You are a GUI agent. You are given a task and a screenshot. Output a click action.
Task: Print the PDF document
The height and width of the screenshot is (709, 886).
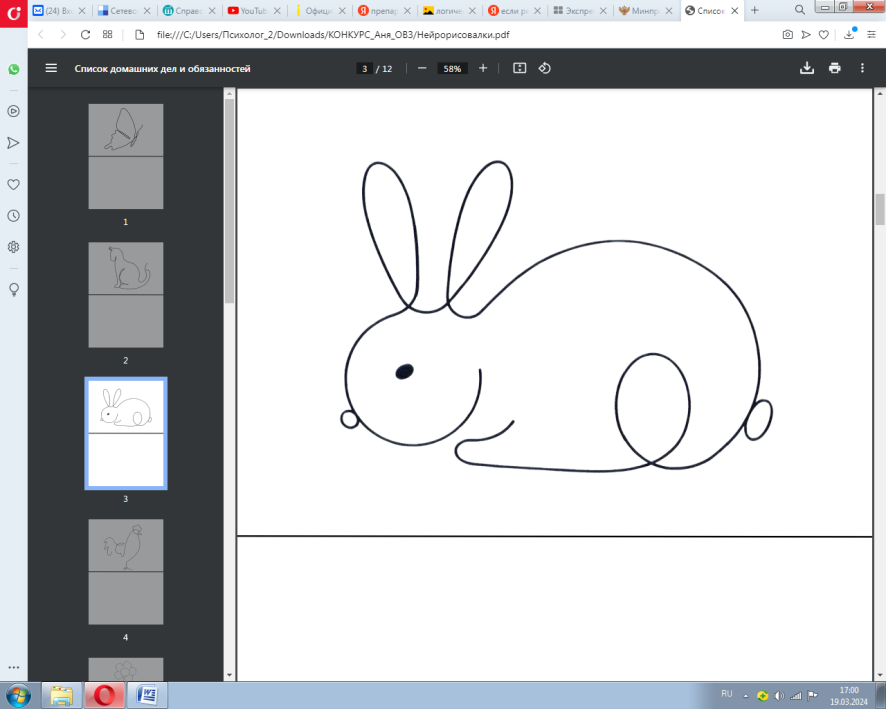(835, 68)
